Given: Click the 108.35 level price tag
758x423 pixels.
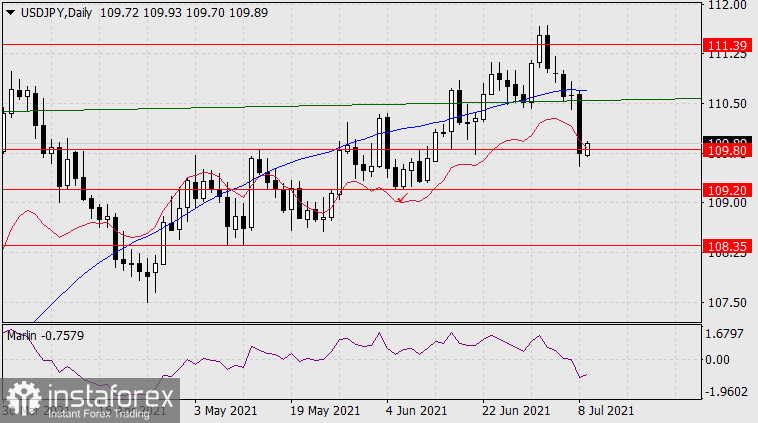Looking at the screenshot, I should coord(723,245).
